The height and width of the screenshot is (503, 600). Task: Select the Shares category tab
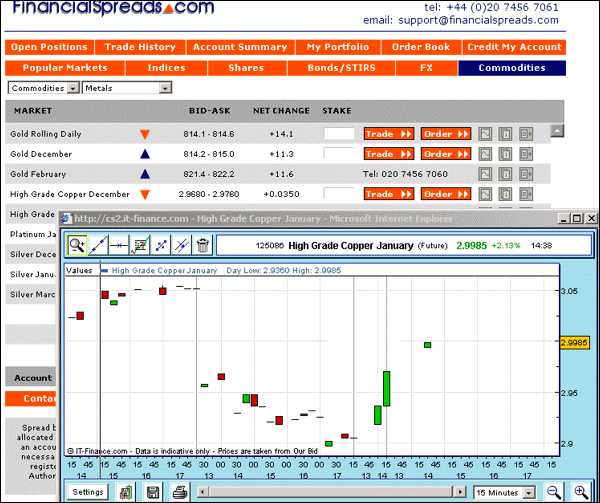tap(247, 68)
